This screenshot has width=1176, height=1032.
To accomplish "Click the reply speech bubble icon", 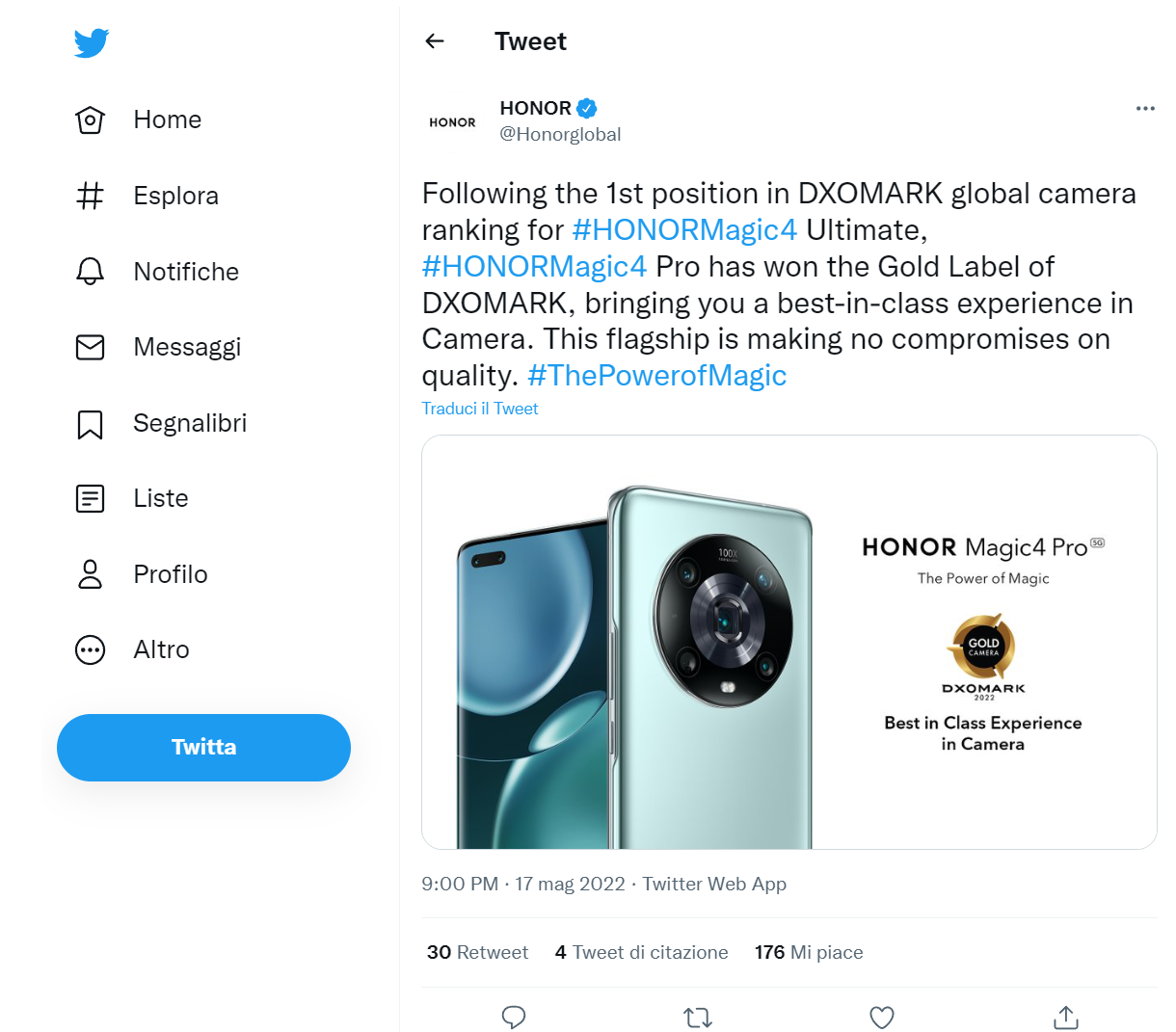I will click(514, 1017).
